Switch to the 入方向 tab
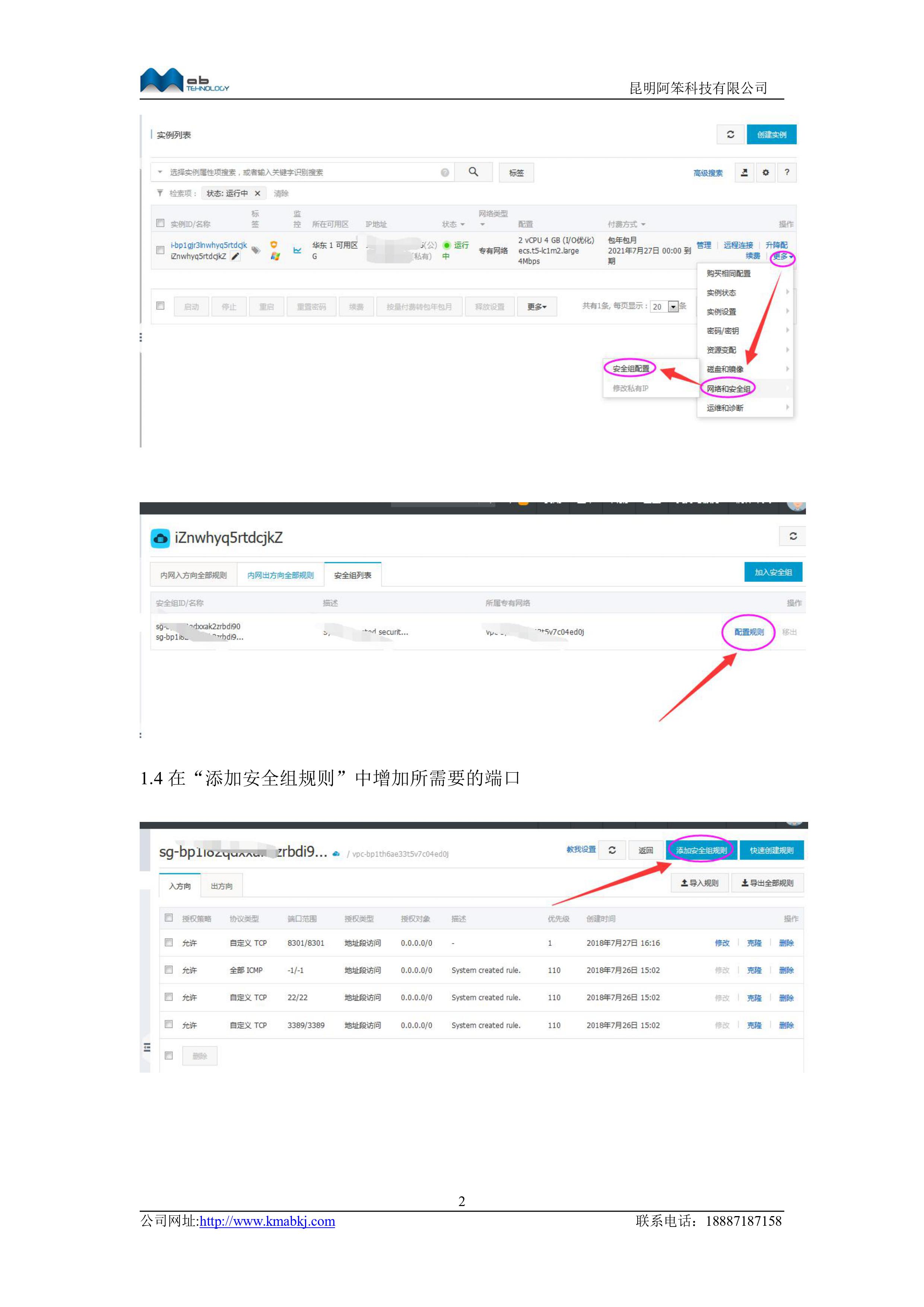924x1307 pixels. pos(180,886)
